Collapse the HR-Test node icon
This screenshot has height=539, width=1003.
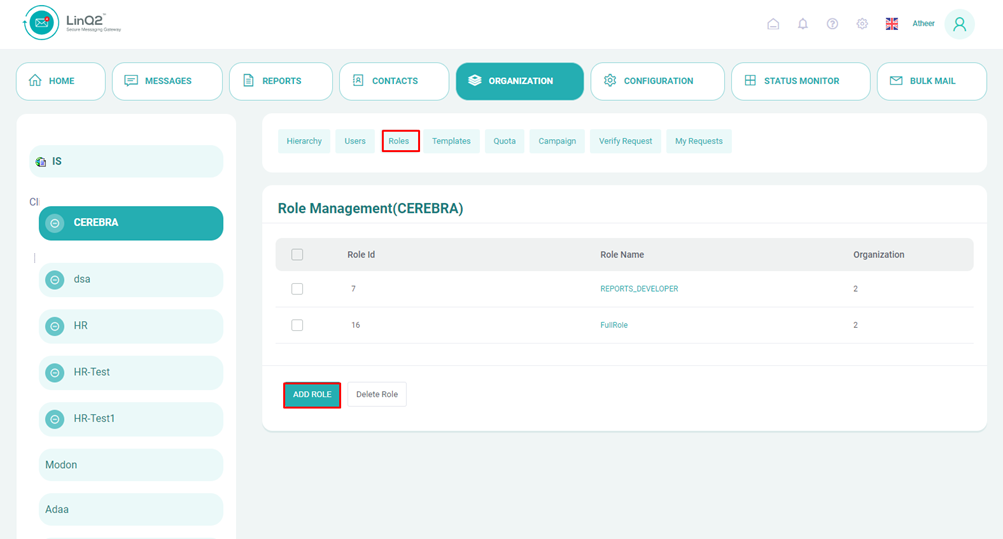click(55, 372)
